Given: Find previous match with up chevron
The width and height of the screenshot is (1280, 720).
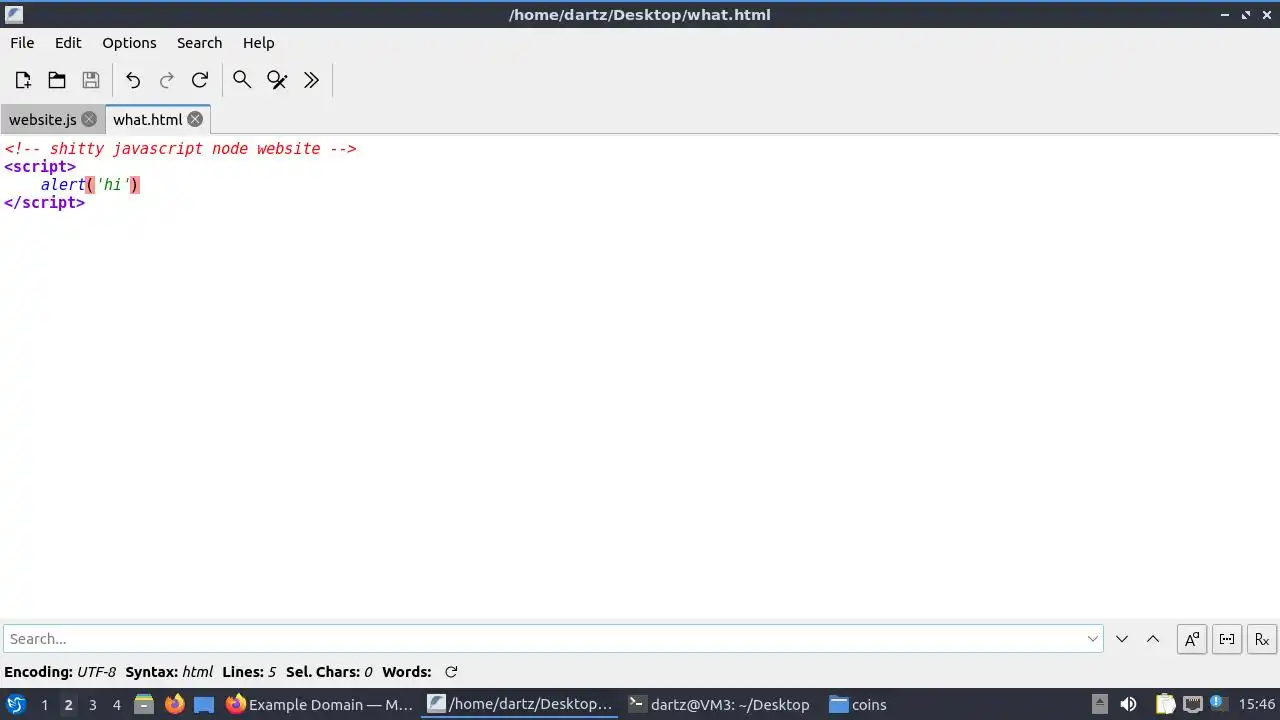Looking at the screenshot, I should (1153, 639).
